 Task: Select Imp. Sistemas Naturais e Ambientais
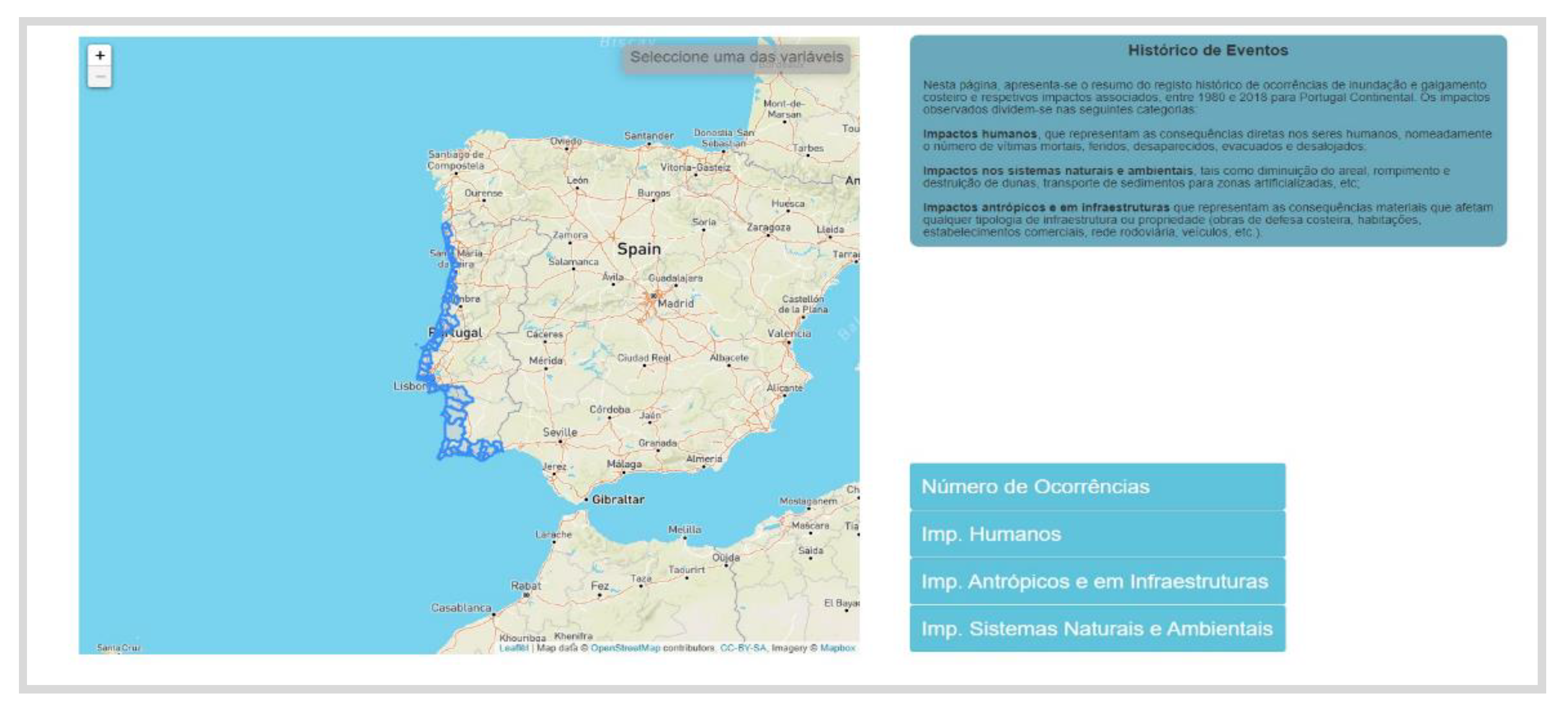[1097, 629]
